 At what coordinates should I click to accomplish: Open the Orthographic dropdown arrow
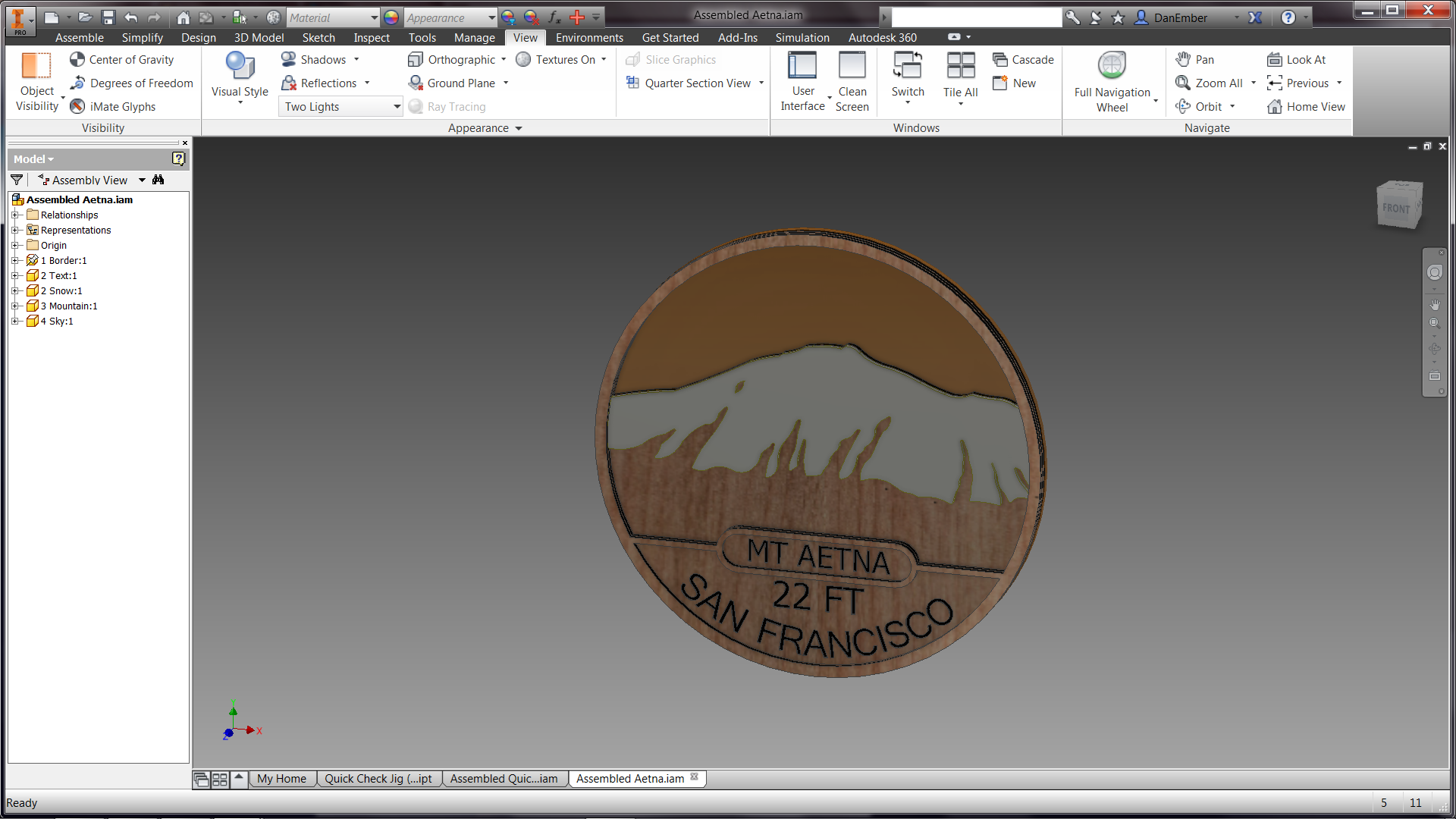pyautogui.click(x=504, y=60)
